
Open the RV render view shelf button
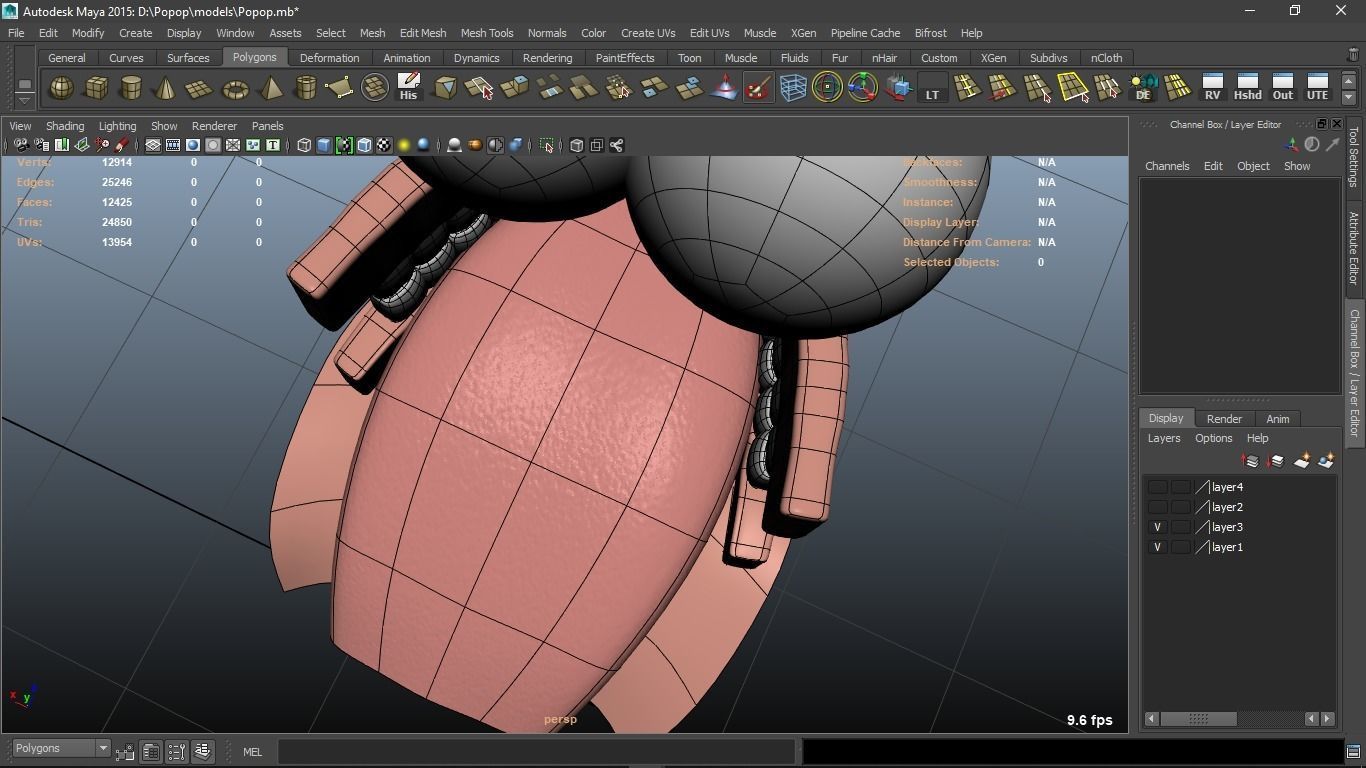1212,88
